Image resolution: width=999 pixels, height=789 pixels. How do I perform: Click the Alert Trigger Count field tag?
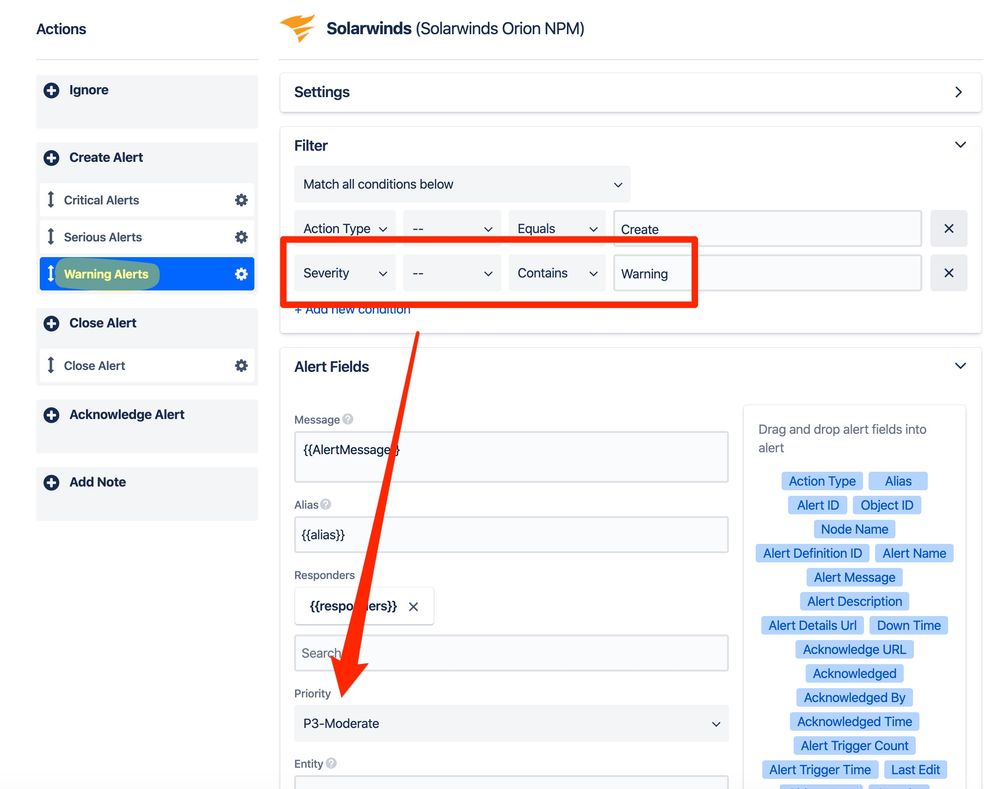[x=854, y=746]
